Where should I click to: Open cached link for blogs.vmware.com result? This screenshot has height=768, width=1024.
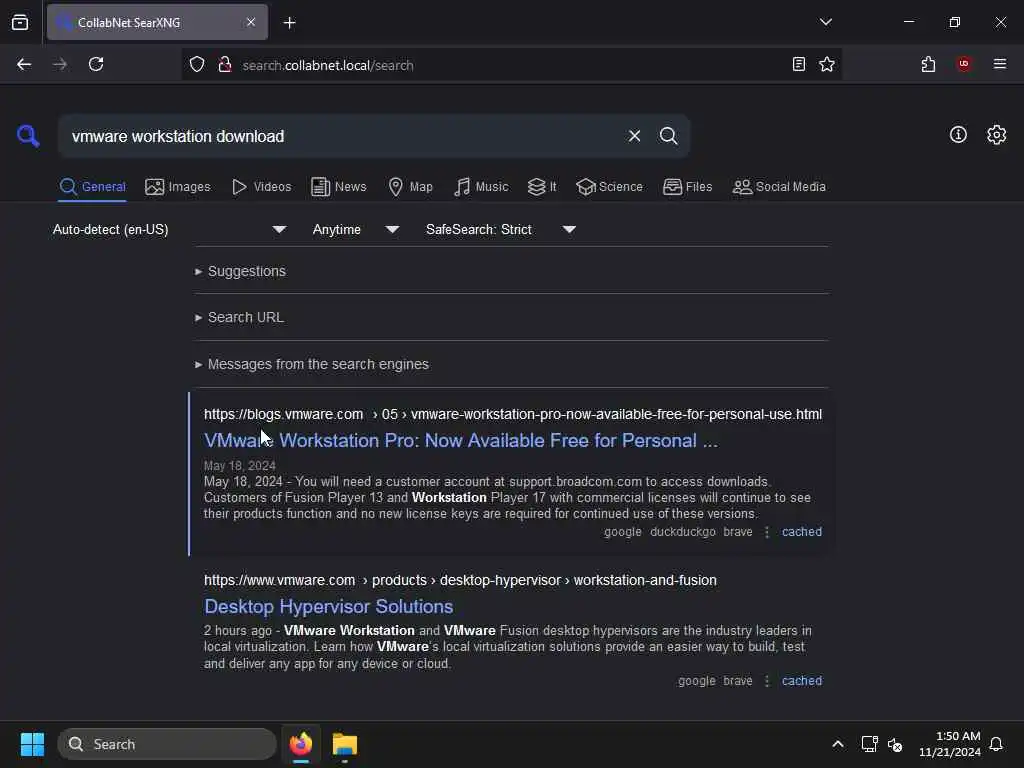[x=801, y=532]
